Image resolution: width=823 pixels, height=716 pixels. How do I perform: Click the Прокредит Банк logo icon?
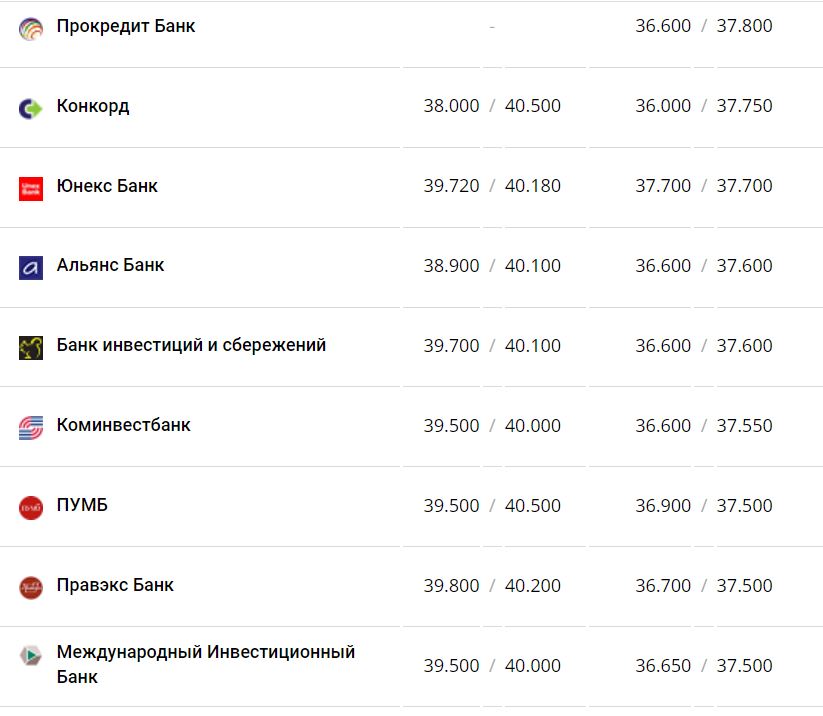(x=31, y=26)
